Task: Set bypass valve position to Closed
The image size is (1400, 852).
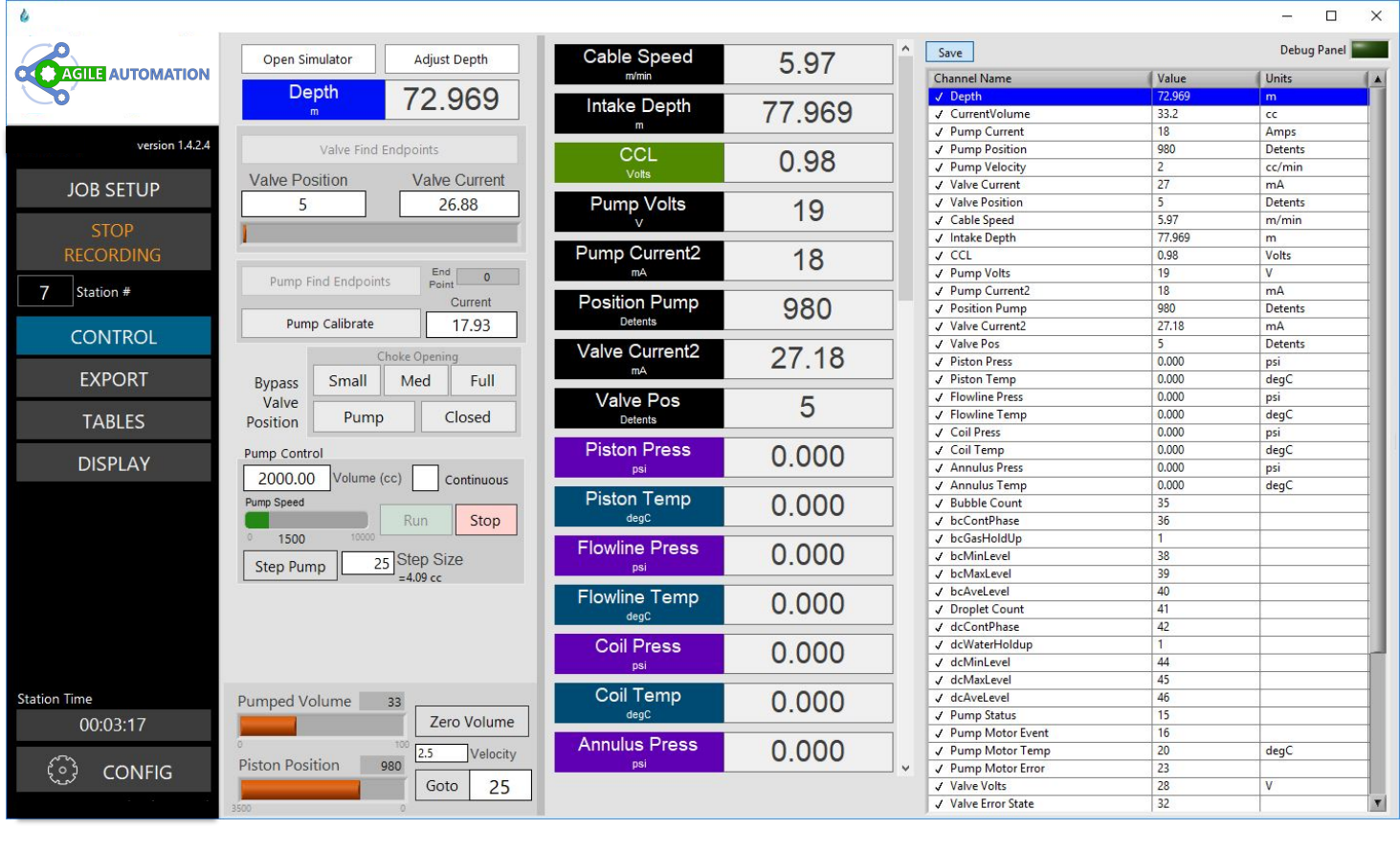Action: tap(468, 416)
